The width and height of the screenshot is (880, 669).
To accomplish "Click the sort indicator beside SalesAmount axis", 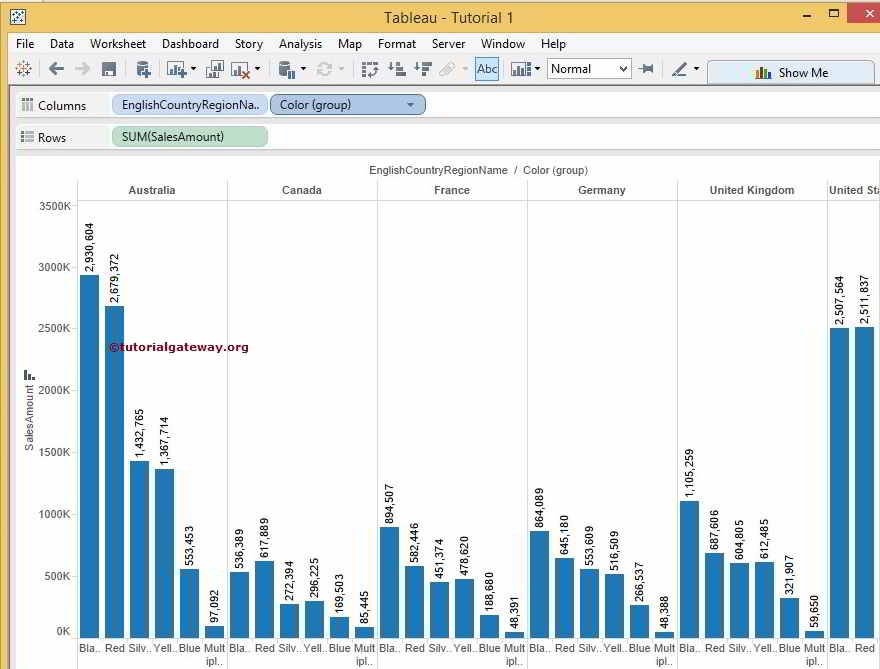I will click(x=29, y=375).
